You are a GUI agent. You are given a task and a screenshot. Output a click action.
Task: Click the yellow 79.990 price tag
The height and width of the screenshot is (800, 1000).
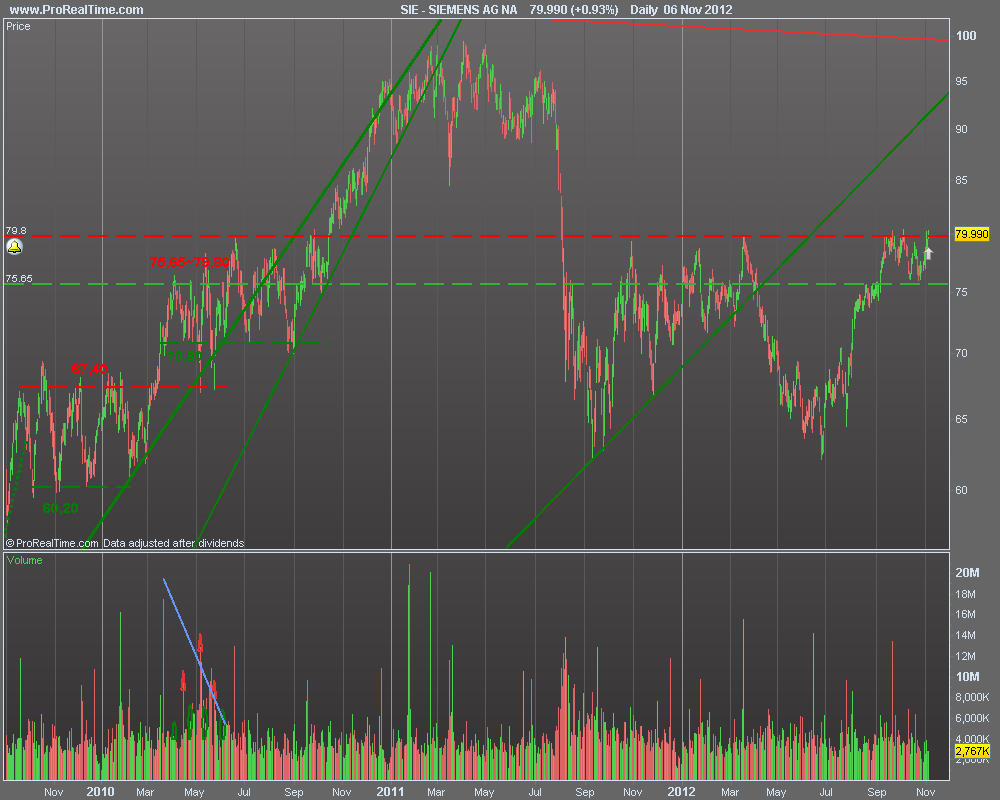click(x=971, y=234)
